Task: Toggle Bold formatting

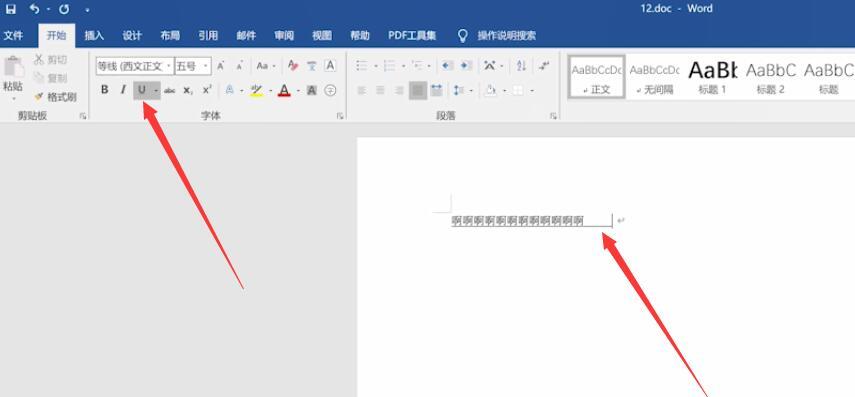Action: [105, 90]
